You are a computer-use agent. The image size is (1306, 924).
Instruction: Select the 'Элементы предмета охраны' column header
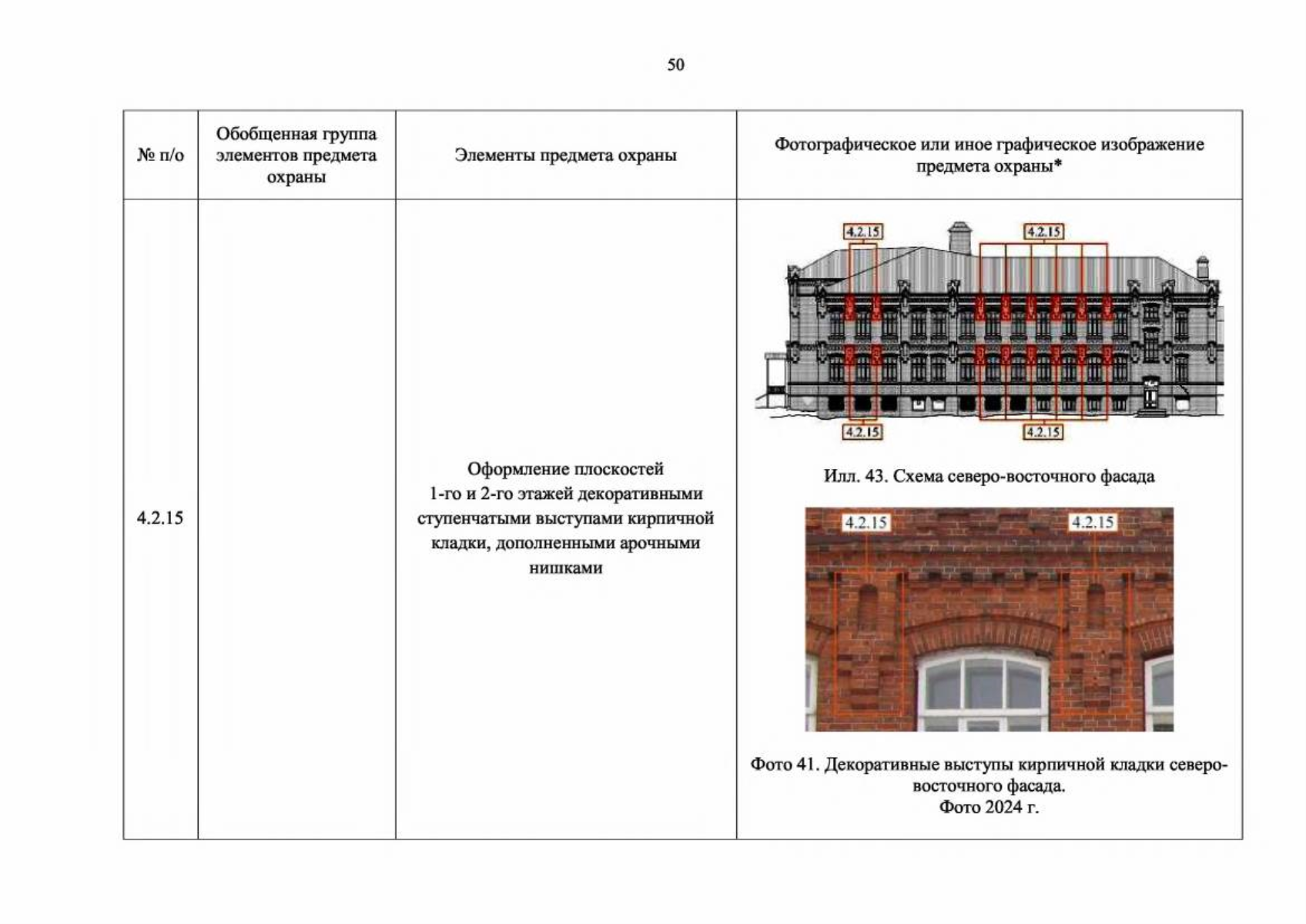565,156
